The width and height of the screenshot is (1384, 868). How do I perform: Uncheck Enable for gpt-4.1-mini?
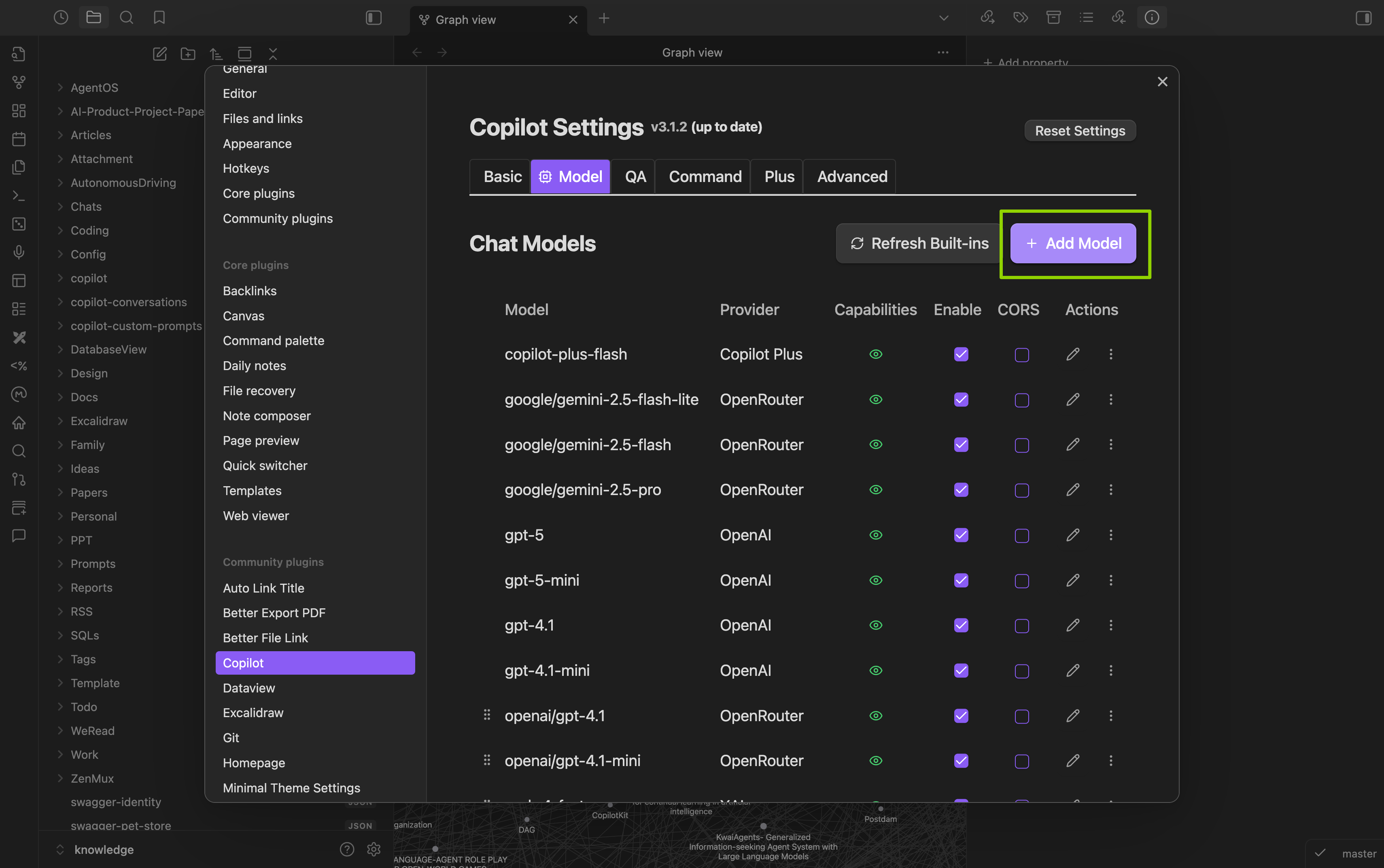962,671
